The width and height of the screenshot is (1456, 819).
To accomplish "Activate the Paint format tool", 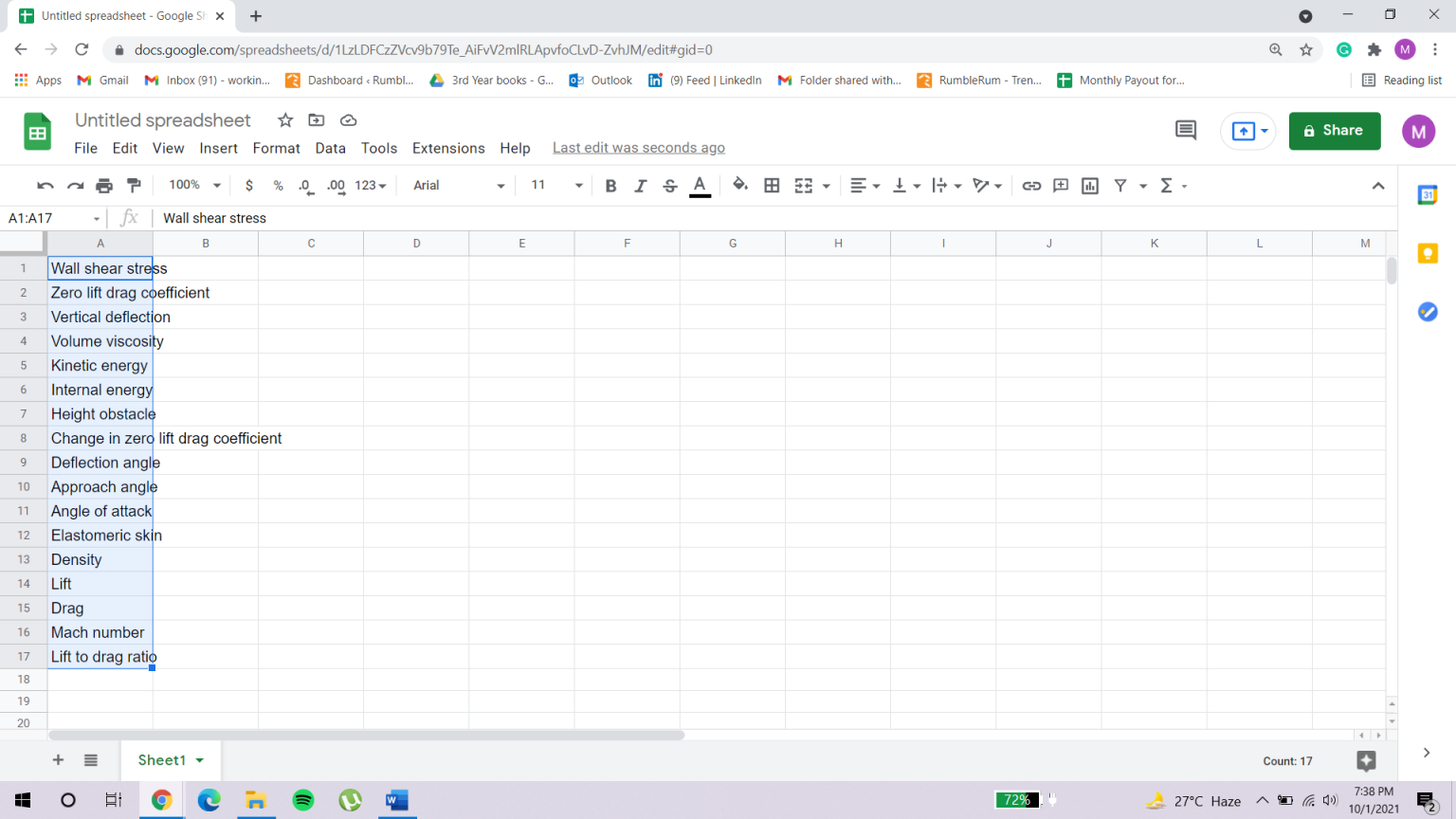I will tap(133, 185).
